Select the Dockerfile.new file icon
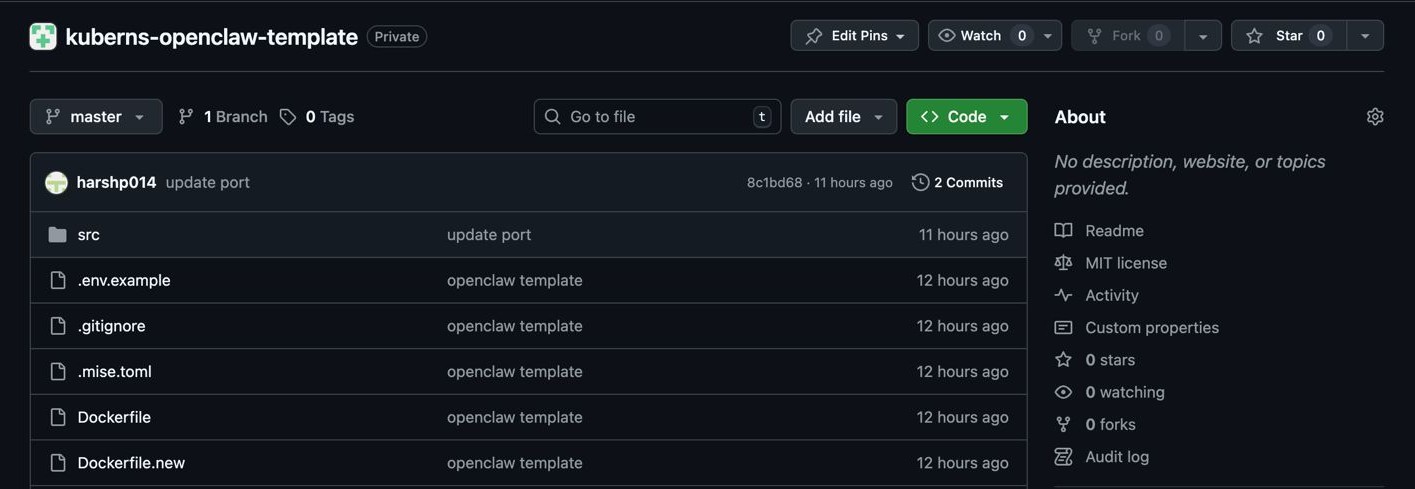 tap(58, 463)
